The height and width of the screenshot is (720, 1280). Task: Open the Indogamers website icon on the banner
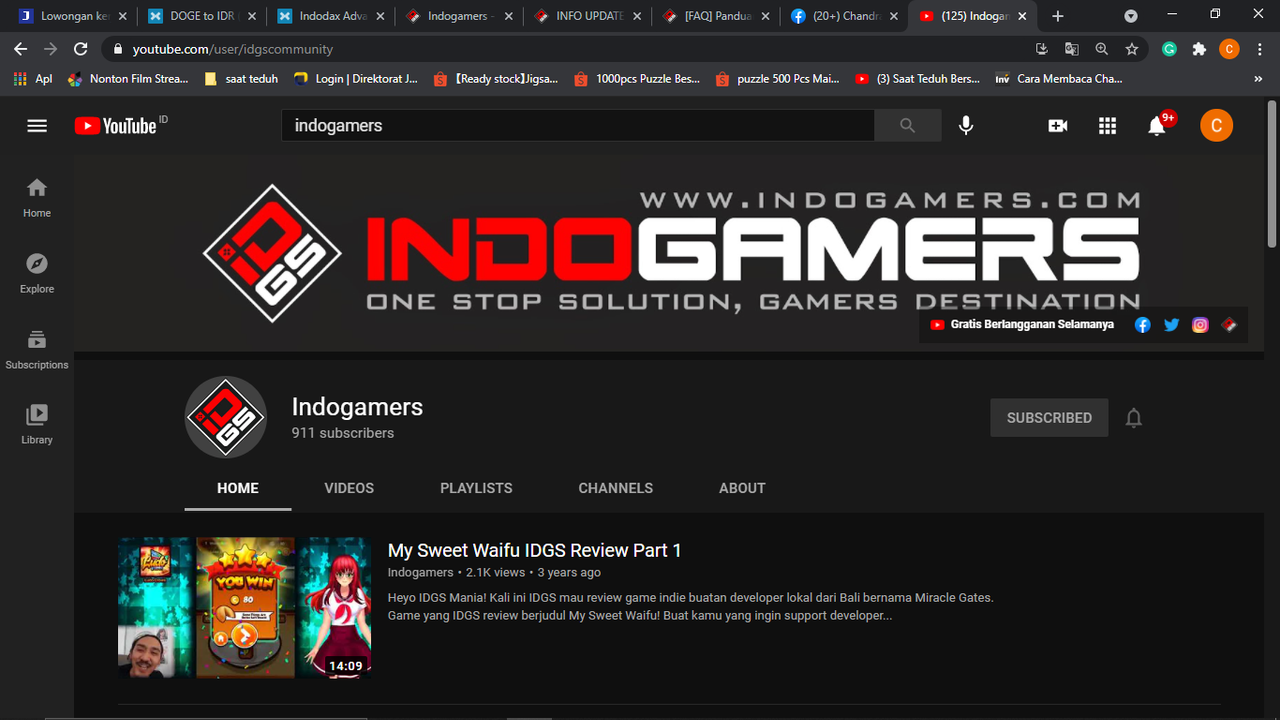point(1229,325)
